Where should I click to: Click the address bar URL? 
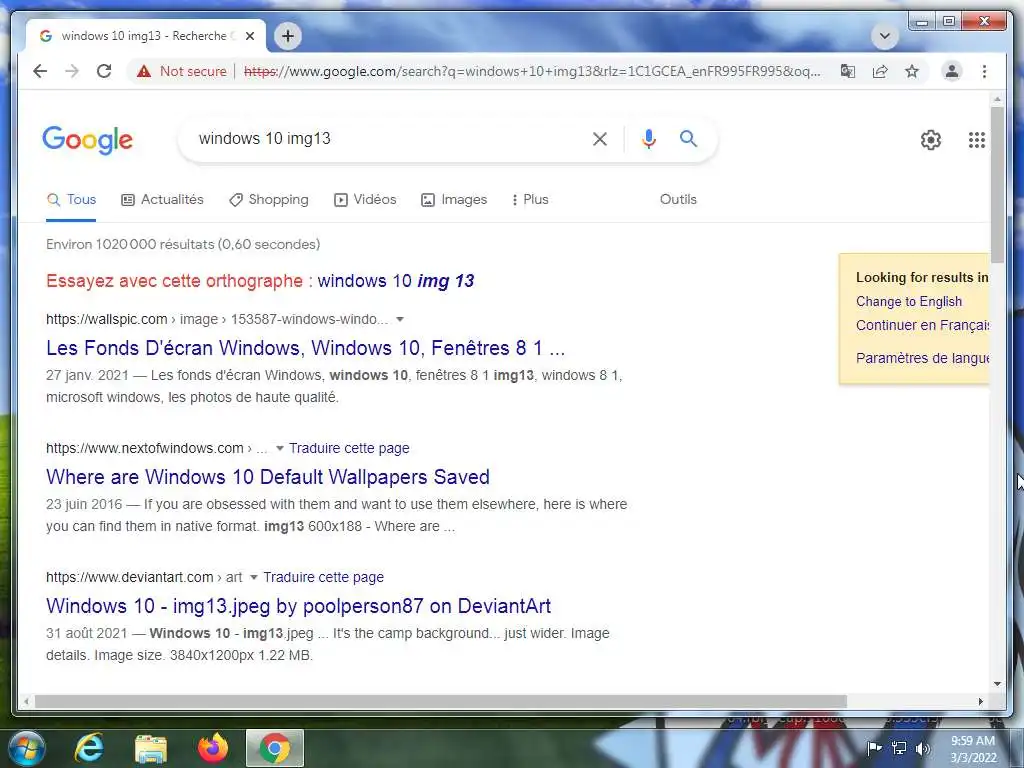532,71
